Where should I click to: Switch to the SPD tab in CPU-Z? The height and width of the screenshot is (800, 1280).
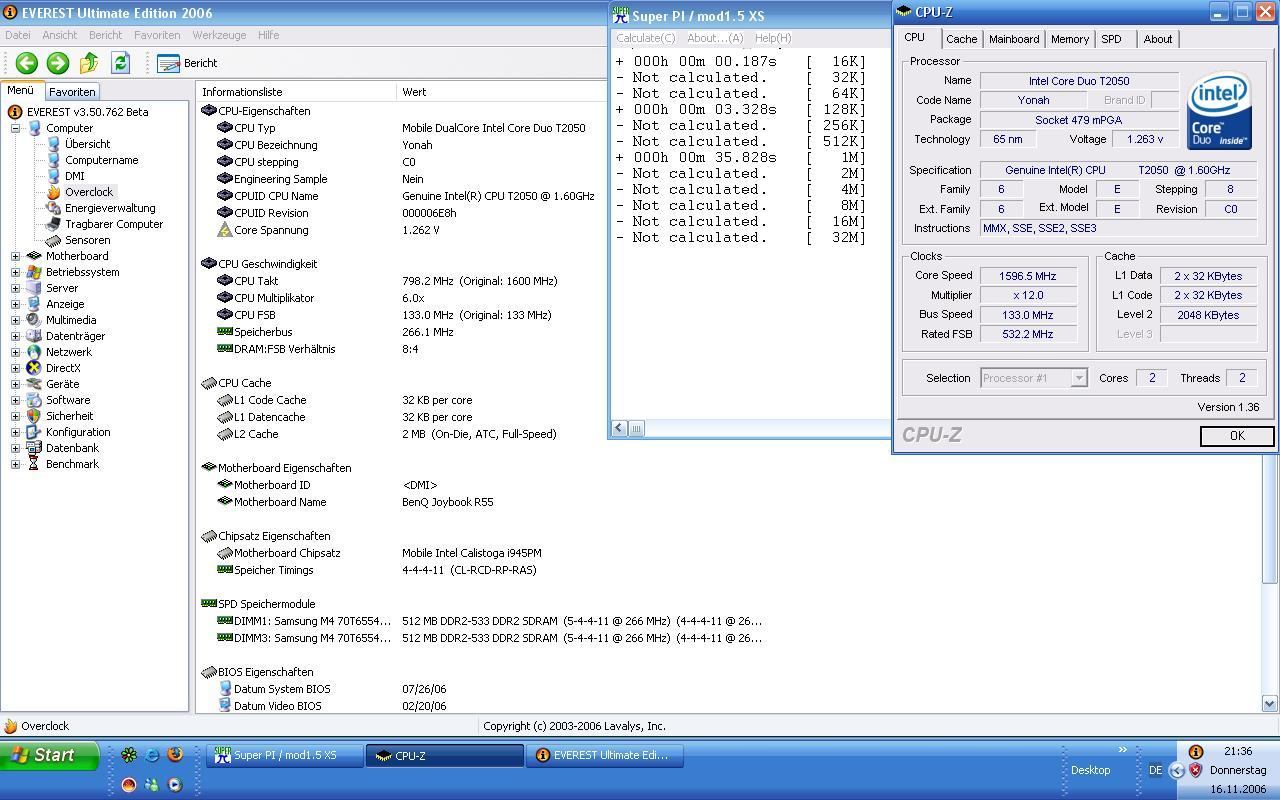coord(1111,39)
